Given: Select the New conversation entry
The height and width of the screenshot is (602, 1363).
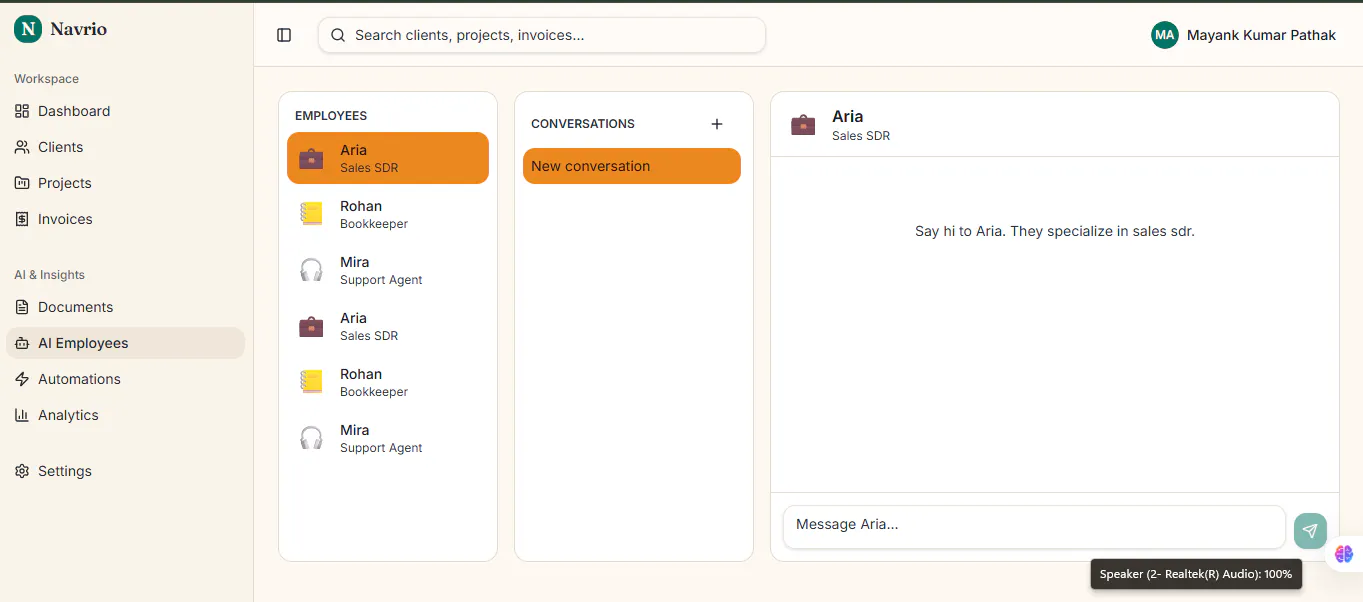Looking at the screenshot, I should [632, 166].
